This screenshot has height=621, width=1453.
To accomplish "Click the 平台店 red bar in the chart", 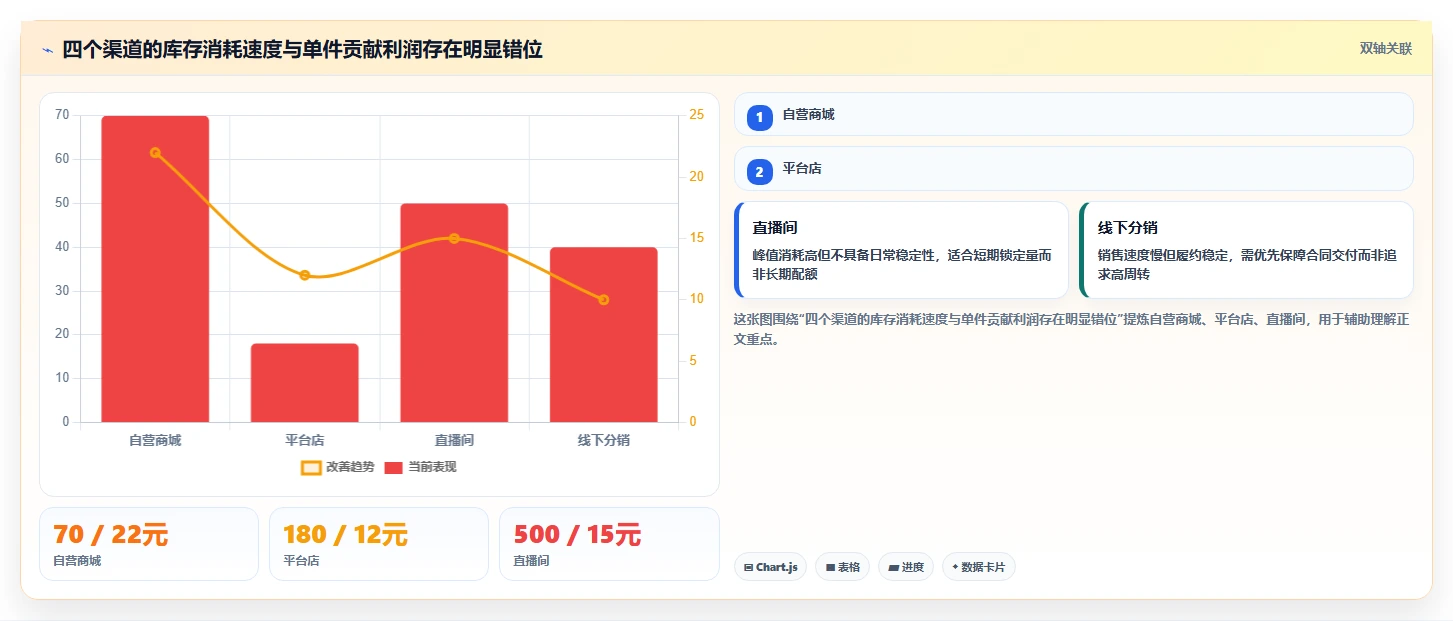I will 305,383.
